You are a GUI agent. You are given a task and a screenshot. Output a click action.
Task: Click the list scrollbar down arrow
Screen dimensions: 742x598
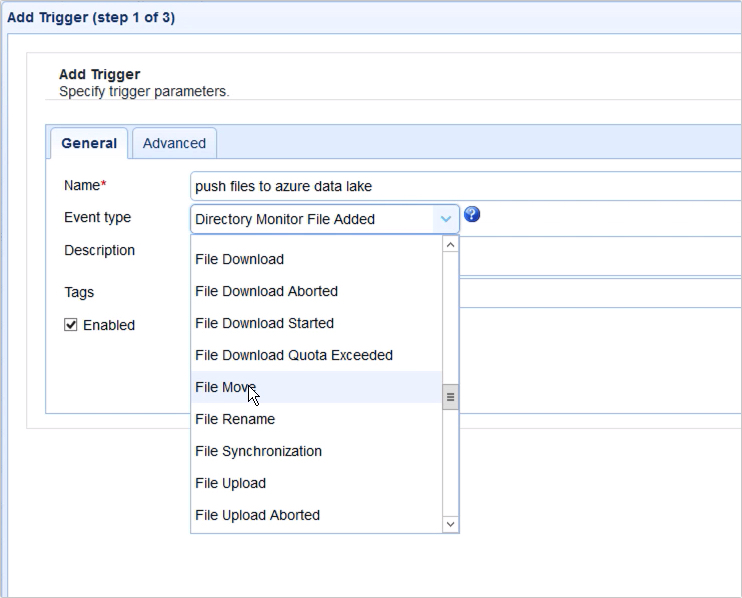tap(450, 524)
